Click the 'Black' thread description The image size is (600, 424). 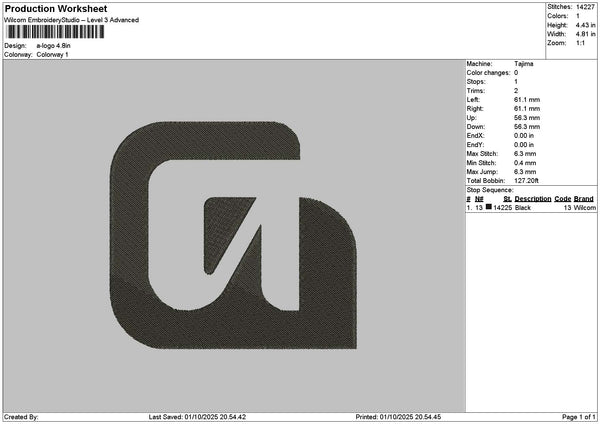point(523,208)
